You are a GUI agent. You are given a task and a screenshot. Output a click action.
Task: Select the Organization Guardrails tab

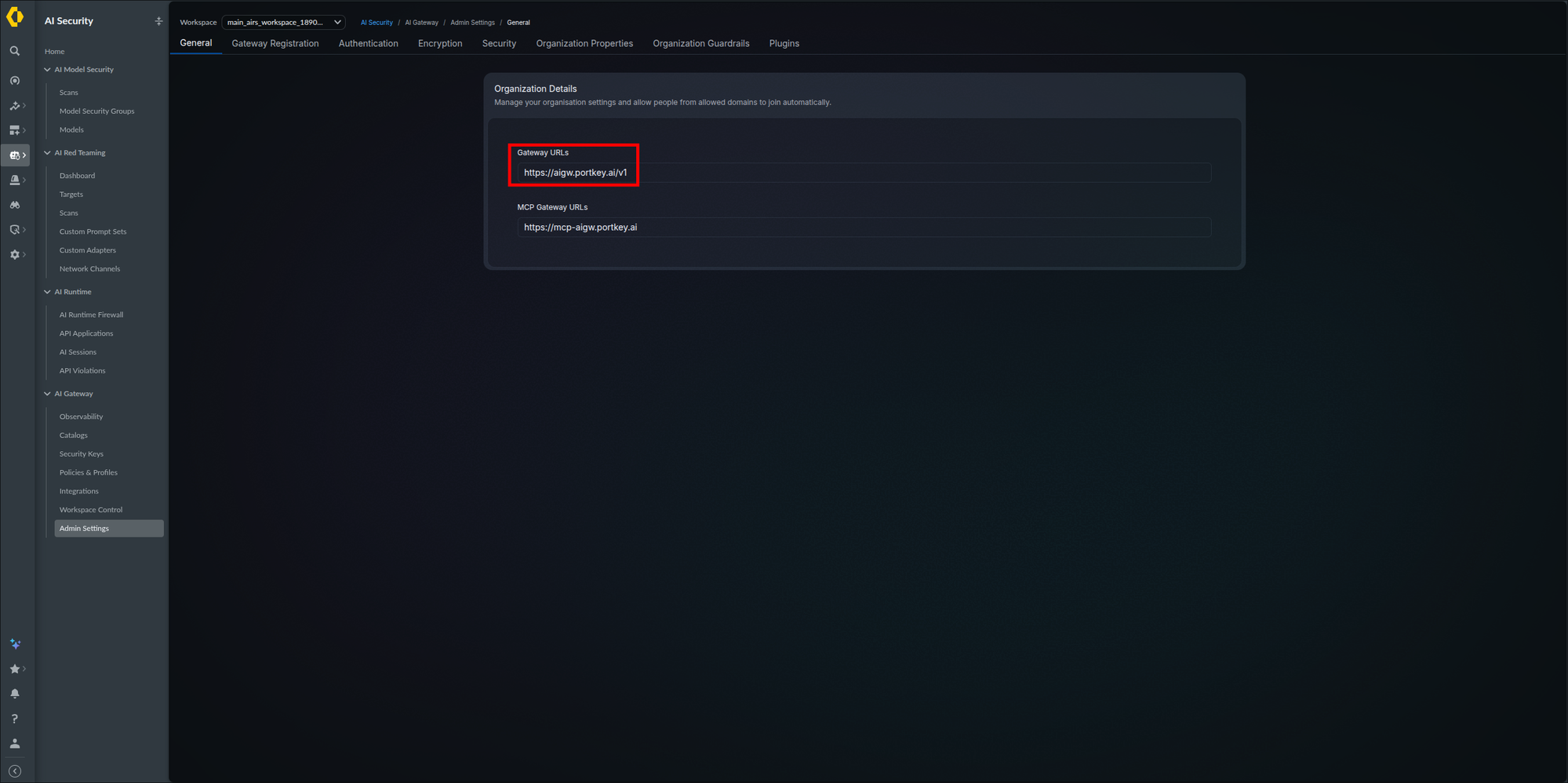pos(701,44)
